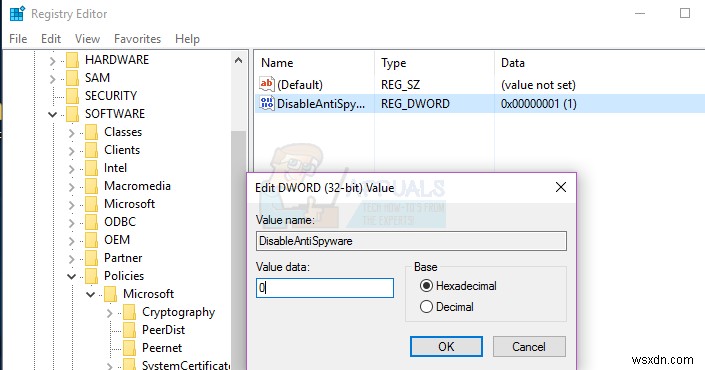Select the Partner folder icon

click(x=92, y=258)
